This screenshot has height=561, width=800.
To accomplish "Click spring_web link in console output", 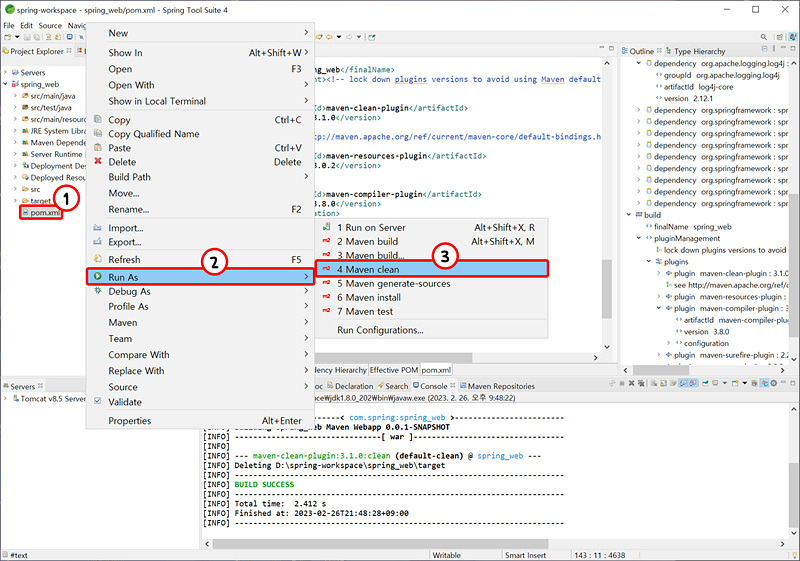I will click(x=500, y=456).
